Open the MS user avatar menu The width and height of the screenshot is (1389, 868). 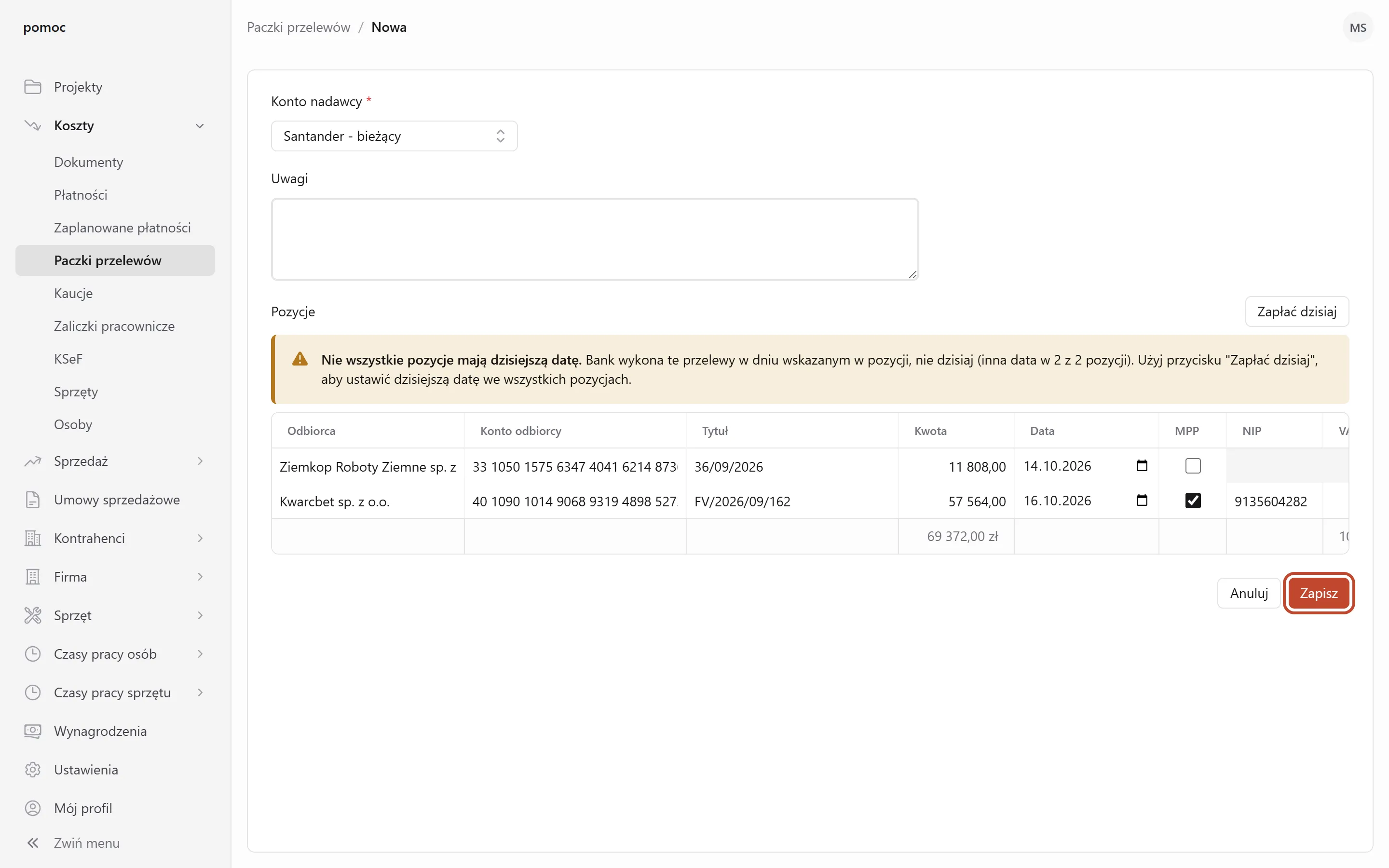click(x=1358, y=27)
